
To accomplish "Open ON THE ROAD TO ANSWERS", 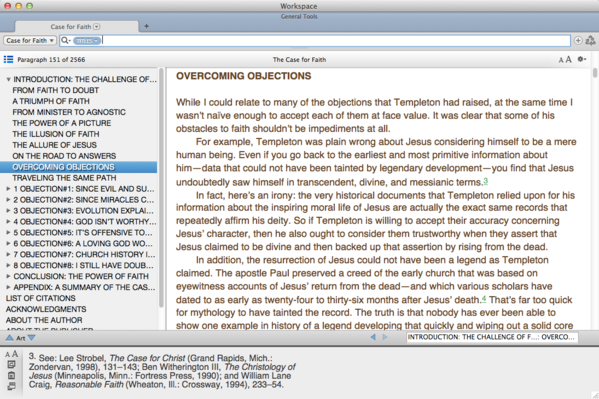I will (x=64, y=156).
